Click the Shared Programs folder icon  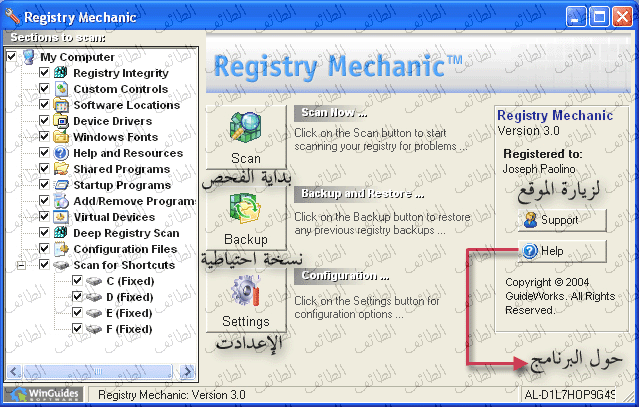pos(61,169)
